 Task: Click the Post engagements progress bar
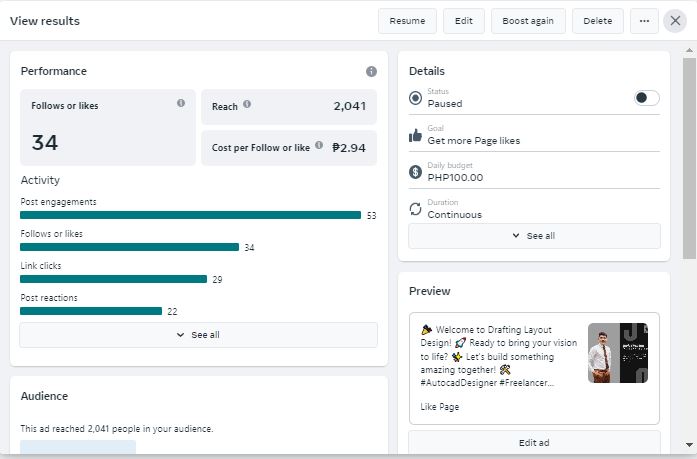click(190, 215)
